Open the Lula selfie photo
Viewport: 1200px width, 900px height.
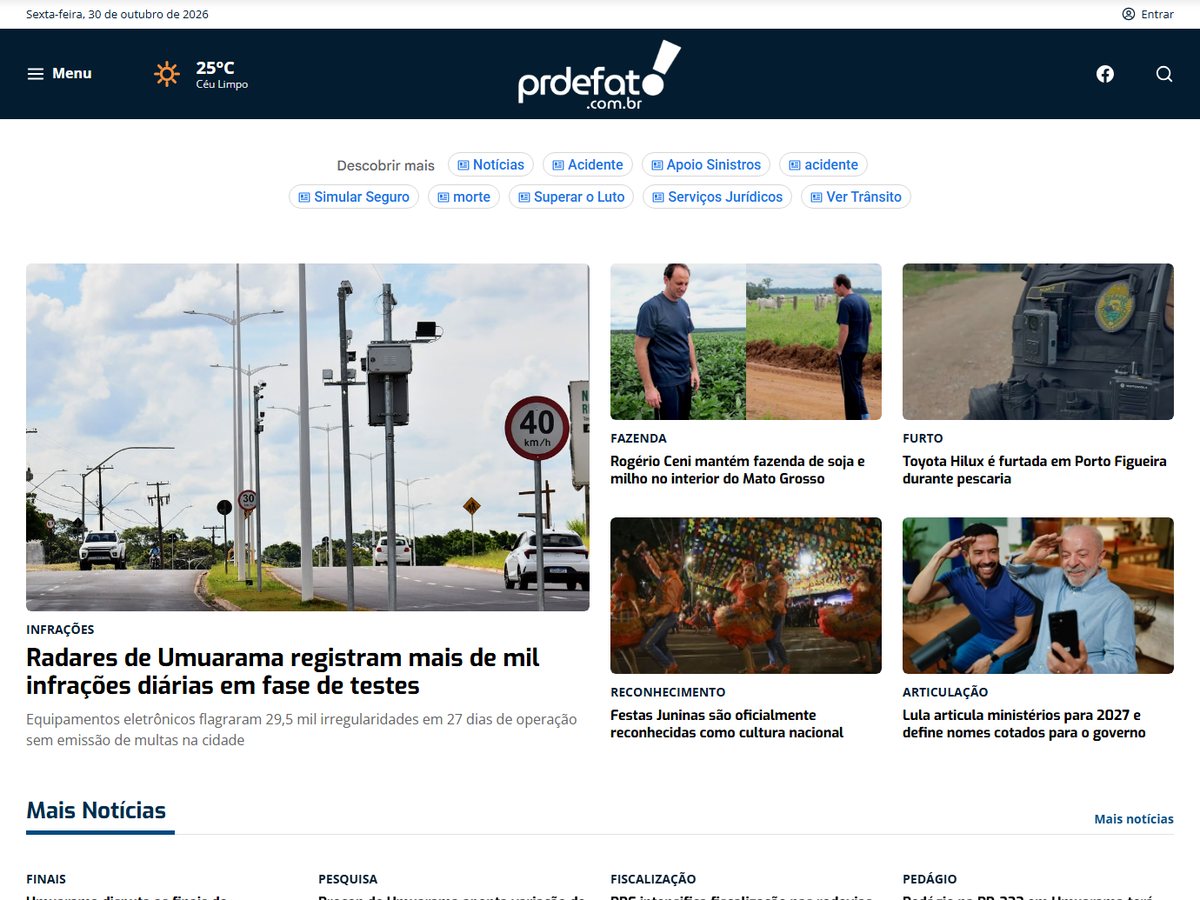1038,595
